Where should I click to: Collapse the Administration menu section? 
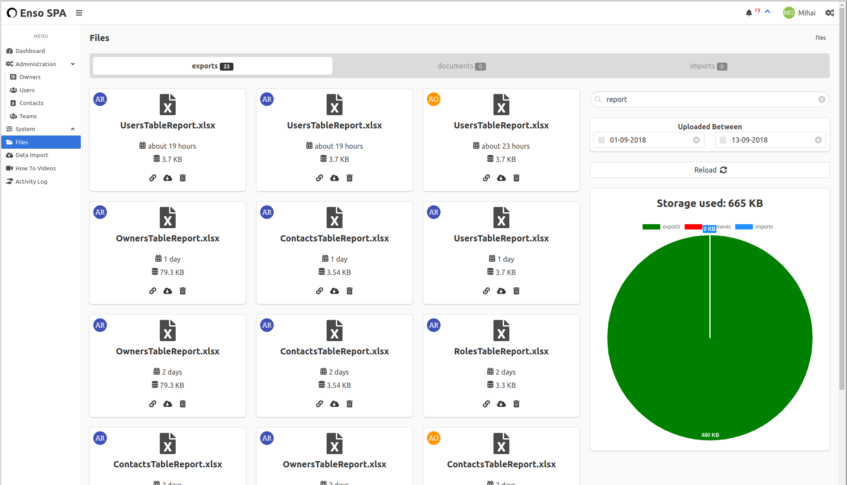coord(41,64)
